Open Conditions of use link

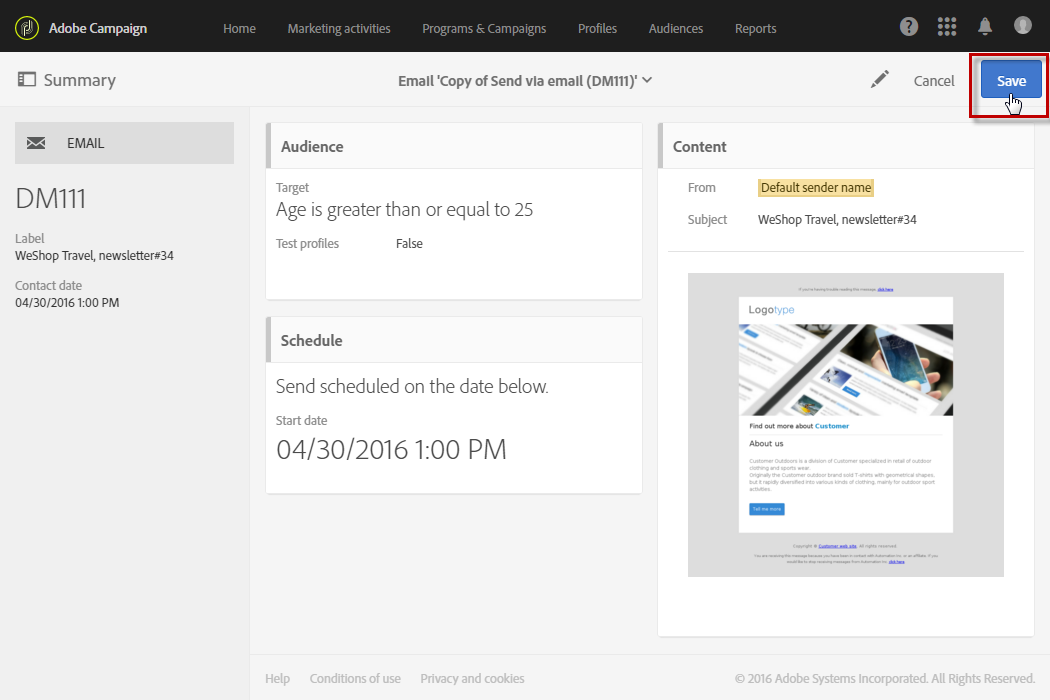355,679
